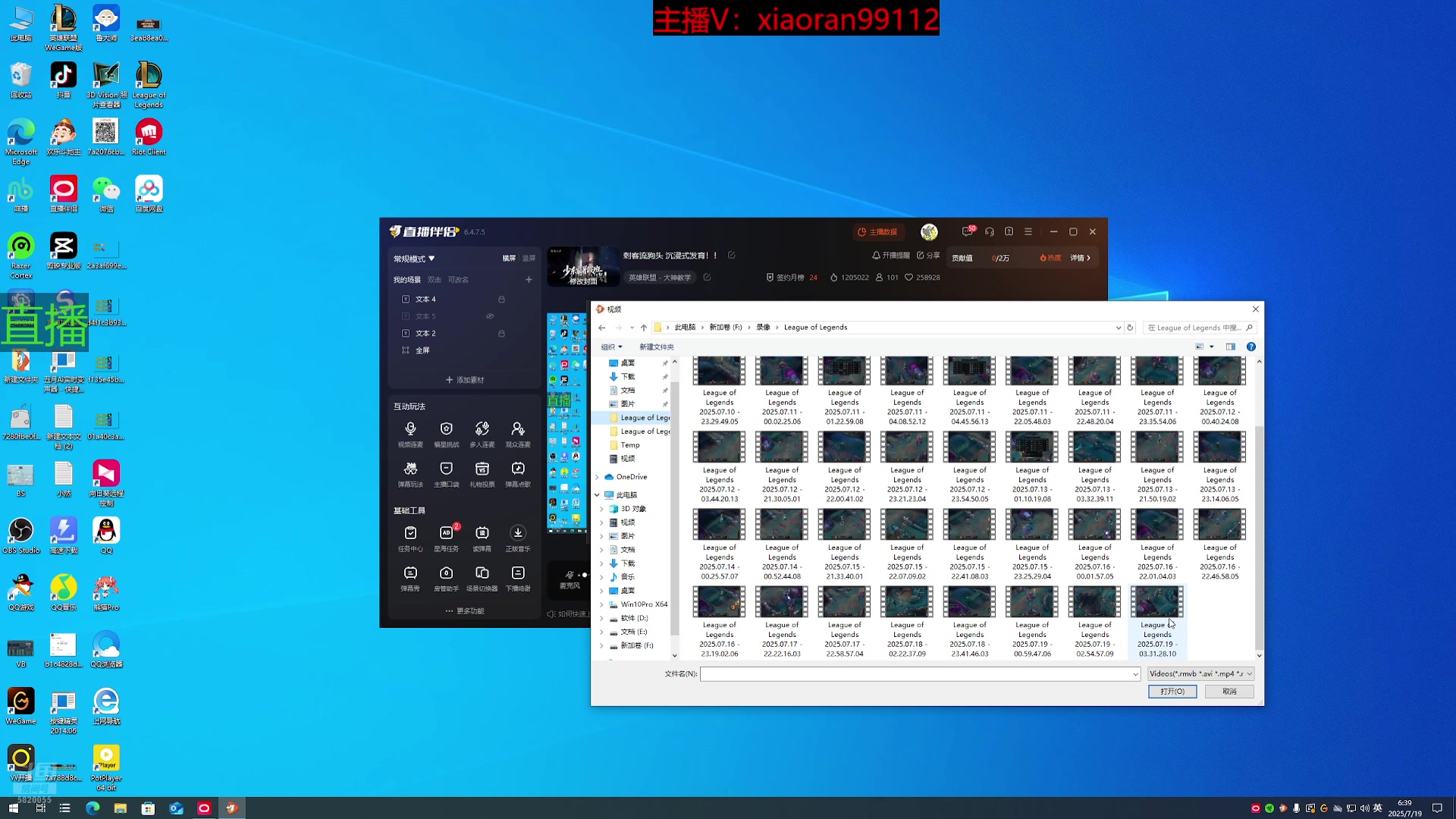Toggle preview pane in file dialog
The width and height of the screenshot is (1456, 819).
point(1230,347)
